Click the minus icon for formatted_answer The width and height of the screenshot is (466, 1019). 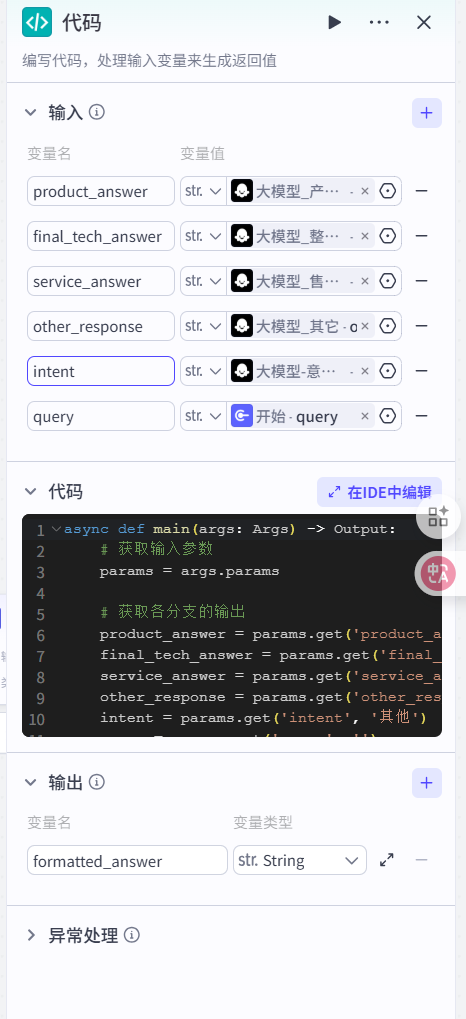tap(421, 860)
